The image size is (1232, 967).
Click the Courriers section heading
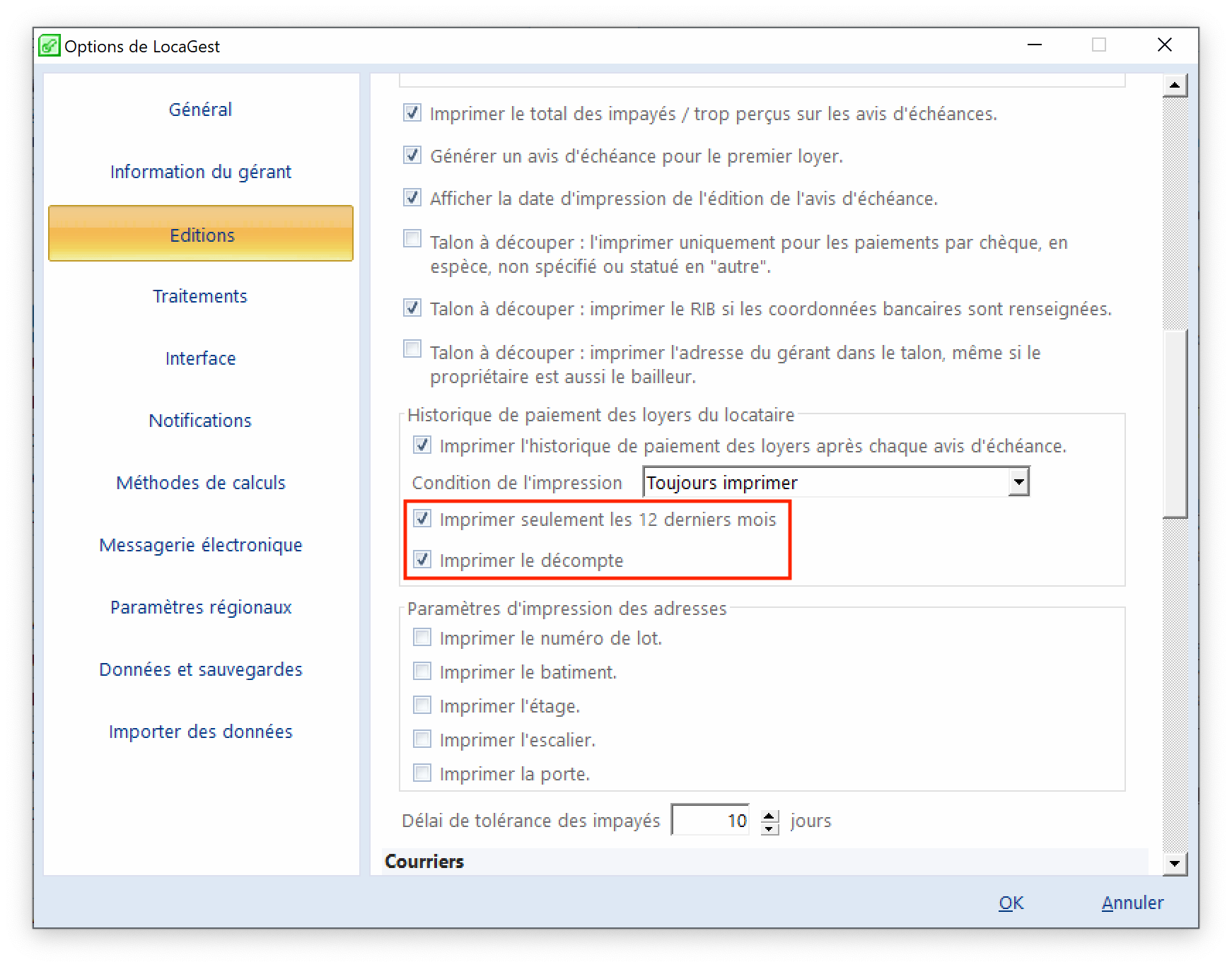coord(424,861)
